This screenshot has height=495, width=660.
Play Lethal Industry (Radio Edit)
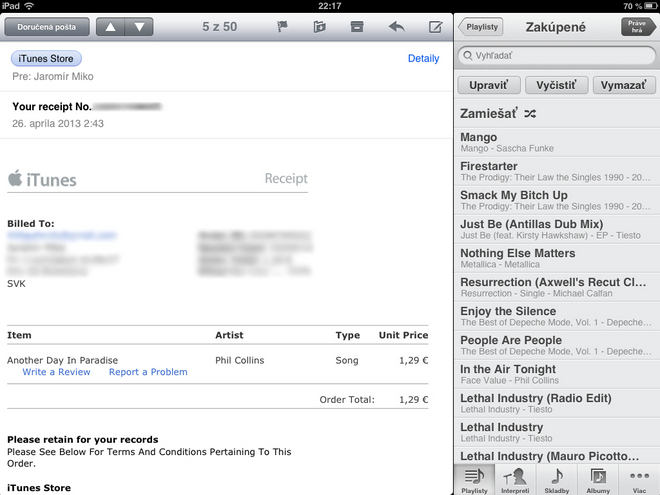[556, 404]
